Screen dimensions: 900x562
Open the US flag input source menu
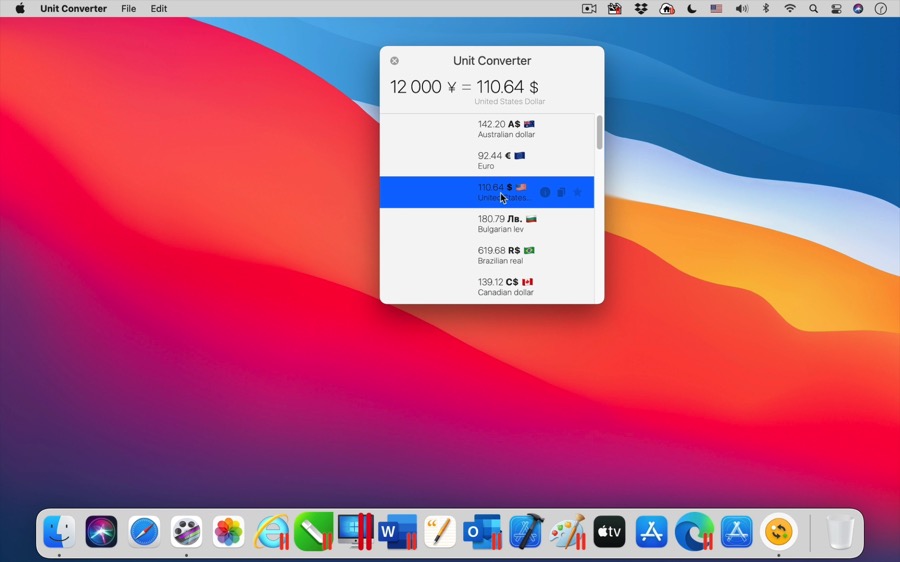pyautogui.click(x=716, y=9)
